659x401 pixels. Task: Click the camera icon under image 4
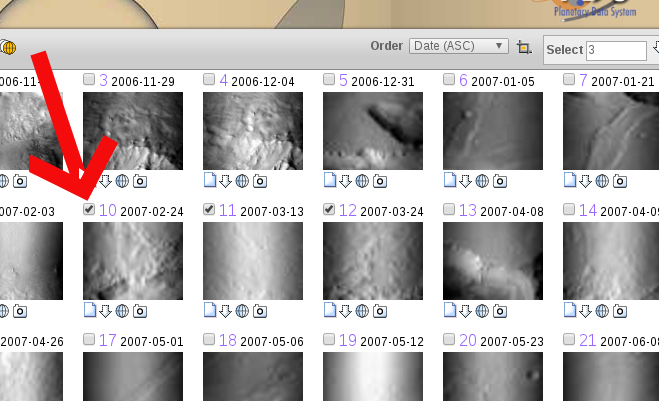260,181
